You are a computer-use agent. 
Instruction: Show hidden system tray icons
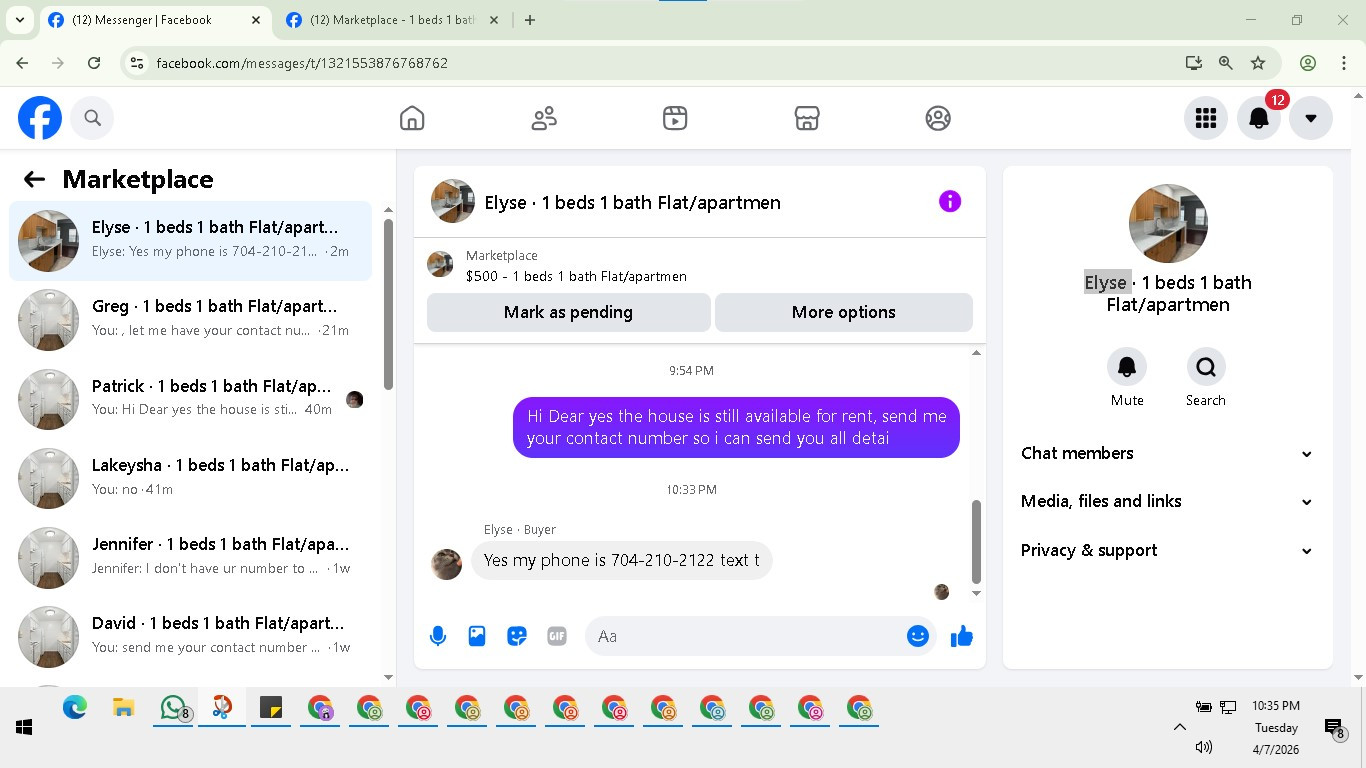tap(1180, 727)
